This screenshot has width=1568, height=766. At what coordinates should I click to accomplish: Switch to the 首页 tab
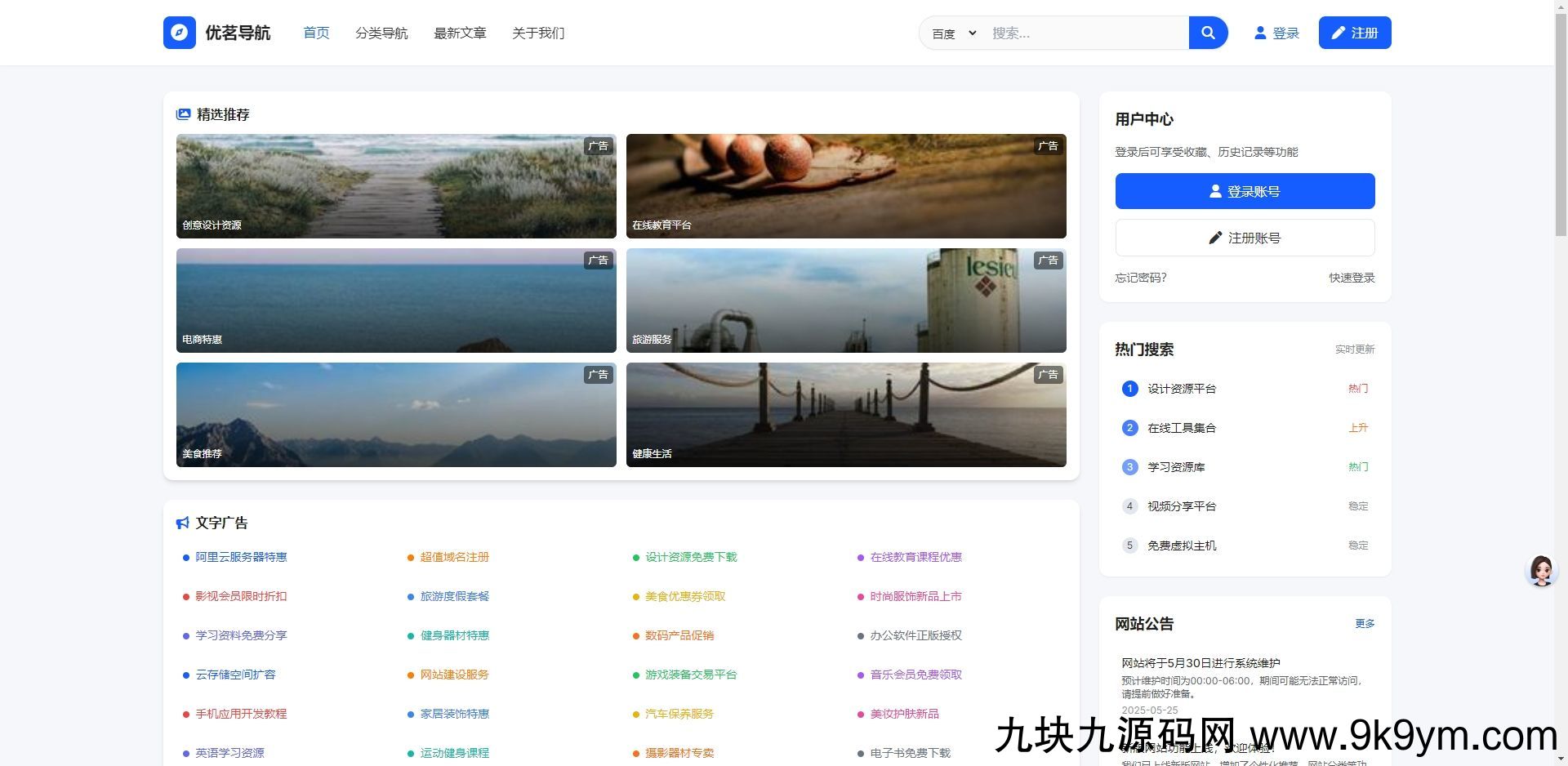(316, 33)
